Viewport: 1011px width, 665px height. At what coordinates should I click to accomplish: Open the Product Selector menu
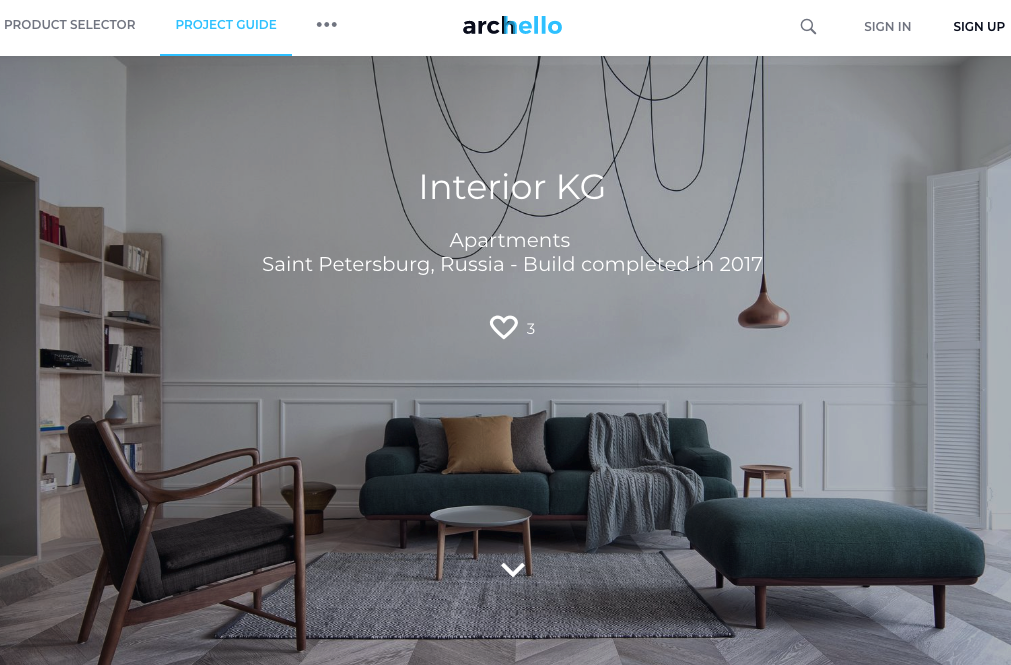click(70, 25)
